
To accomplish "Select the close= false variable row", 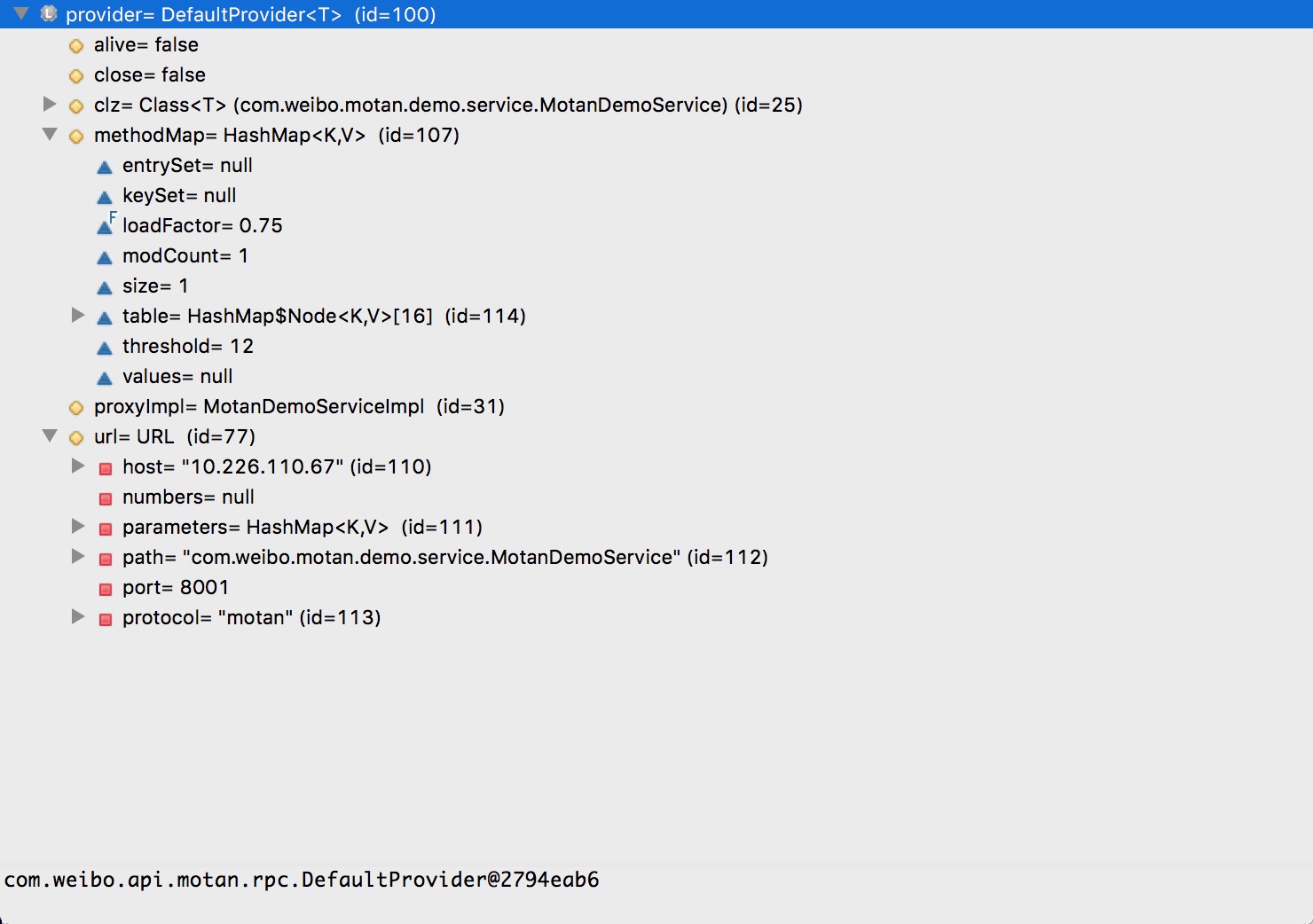I will click(x=149, y=75).
